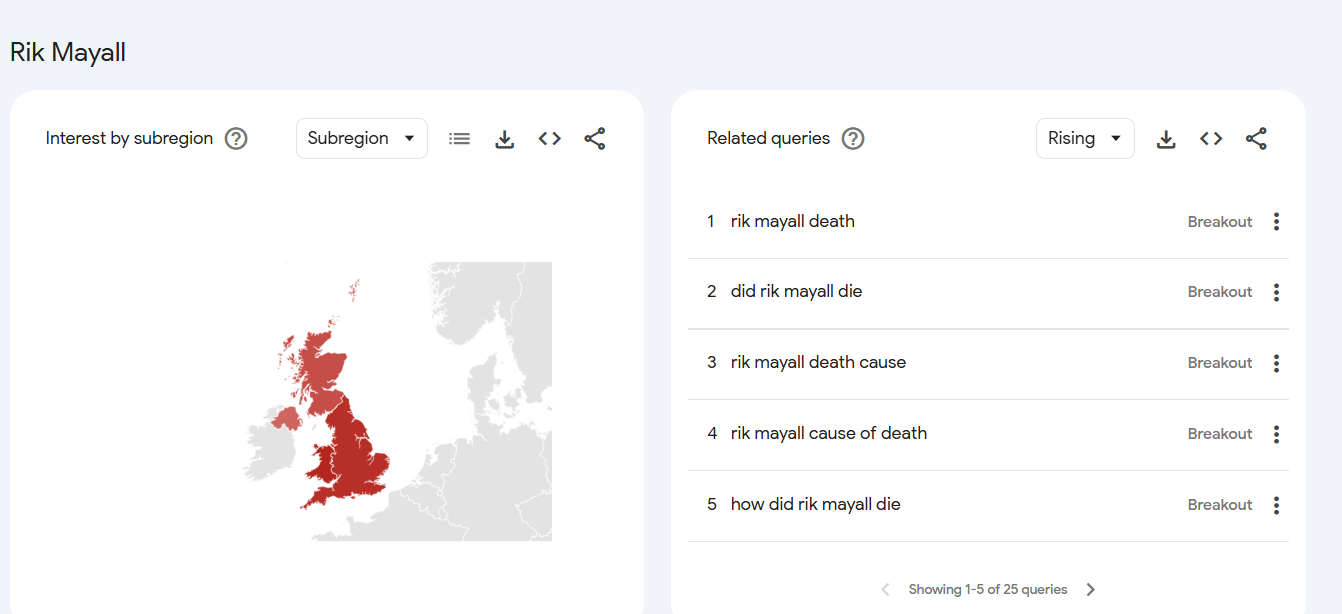Open more options for 'rik mayall cause of death'

click(x=1276, y=434)
